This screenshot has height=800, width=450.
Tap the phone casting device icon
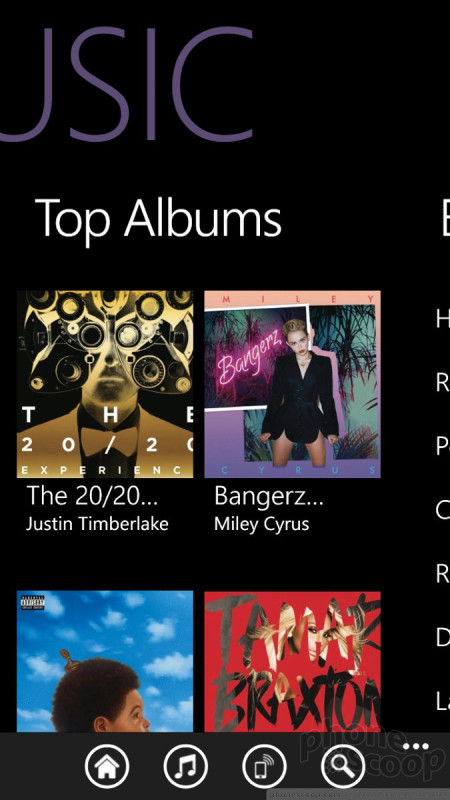point(264,766)
